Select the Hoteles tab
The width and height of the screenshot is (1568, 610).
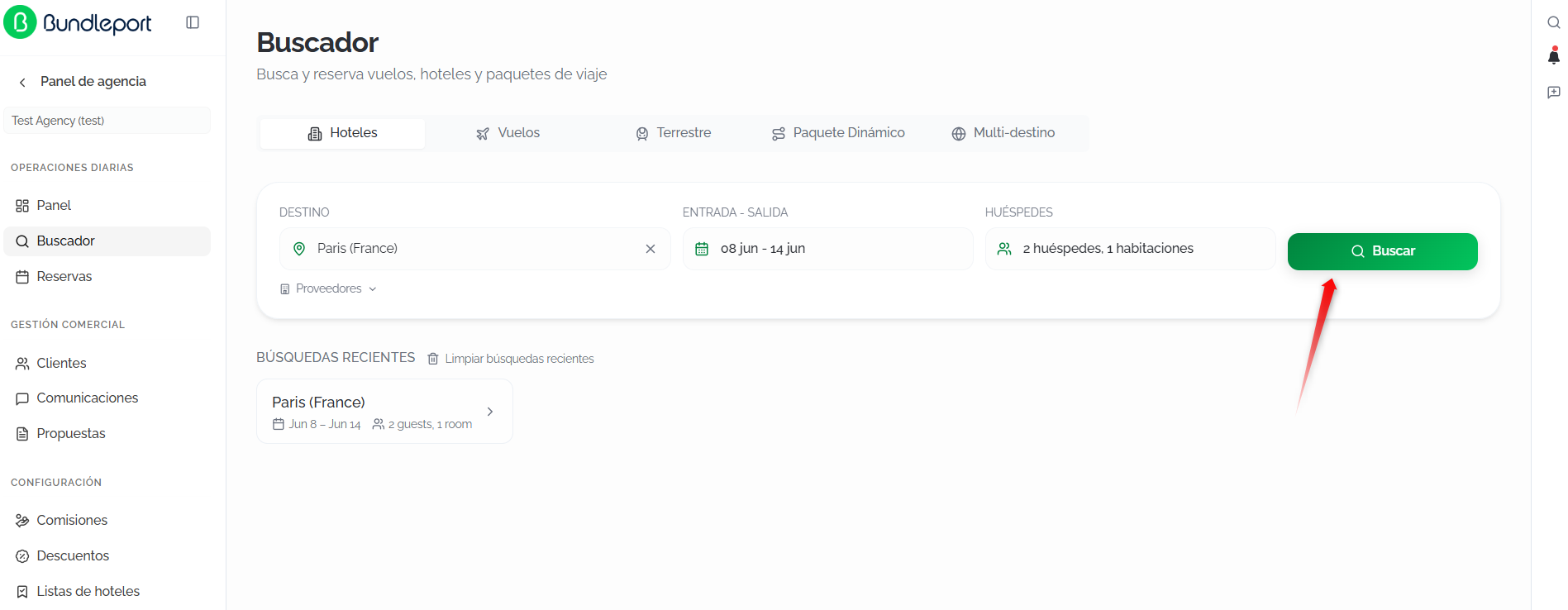342,133
